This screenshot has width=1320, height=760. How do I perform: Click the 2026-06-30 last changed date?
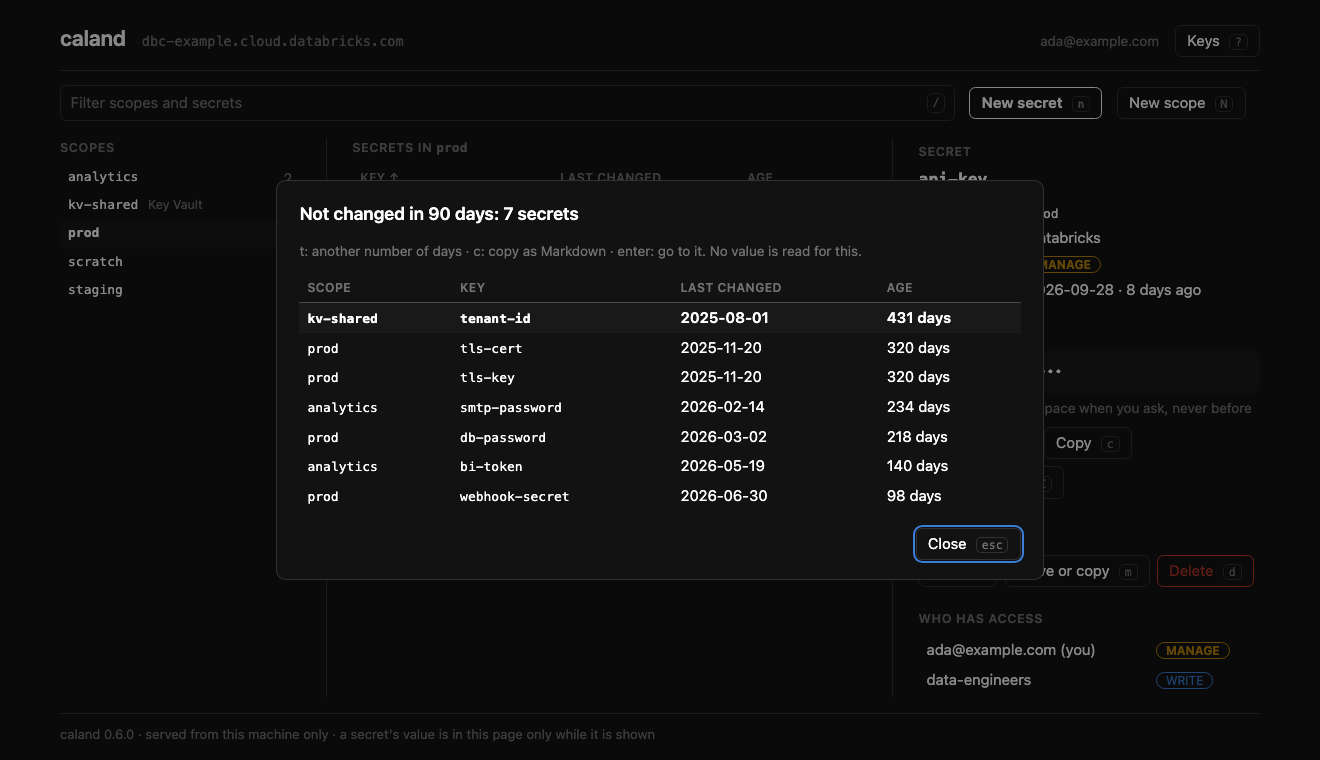pyautogui.click(x=724, y=496)
